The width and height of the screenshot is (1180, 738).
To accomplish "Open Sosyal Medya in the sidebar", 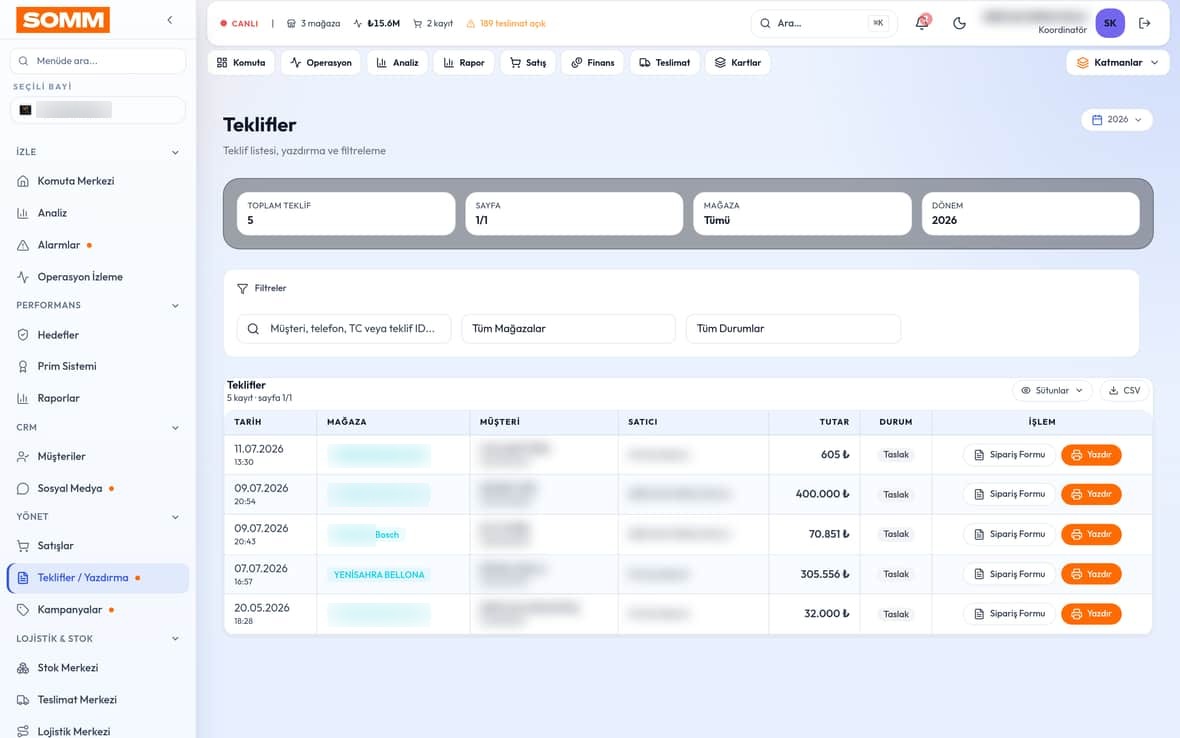I will point(70,488).
